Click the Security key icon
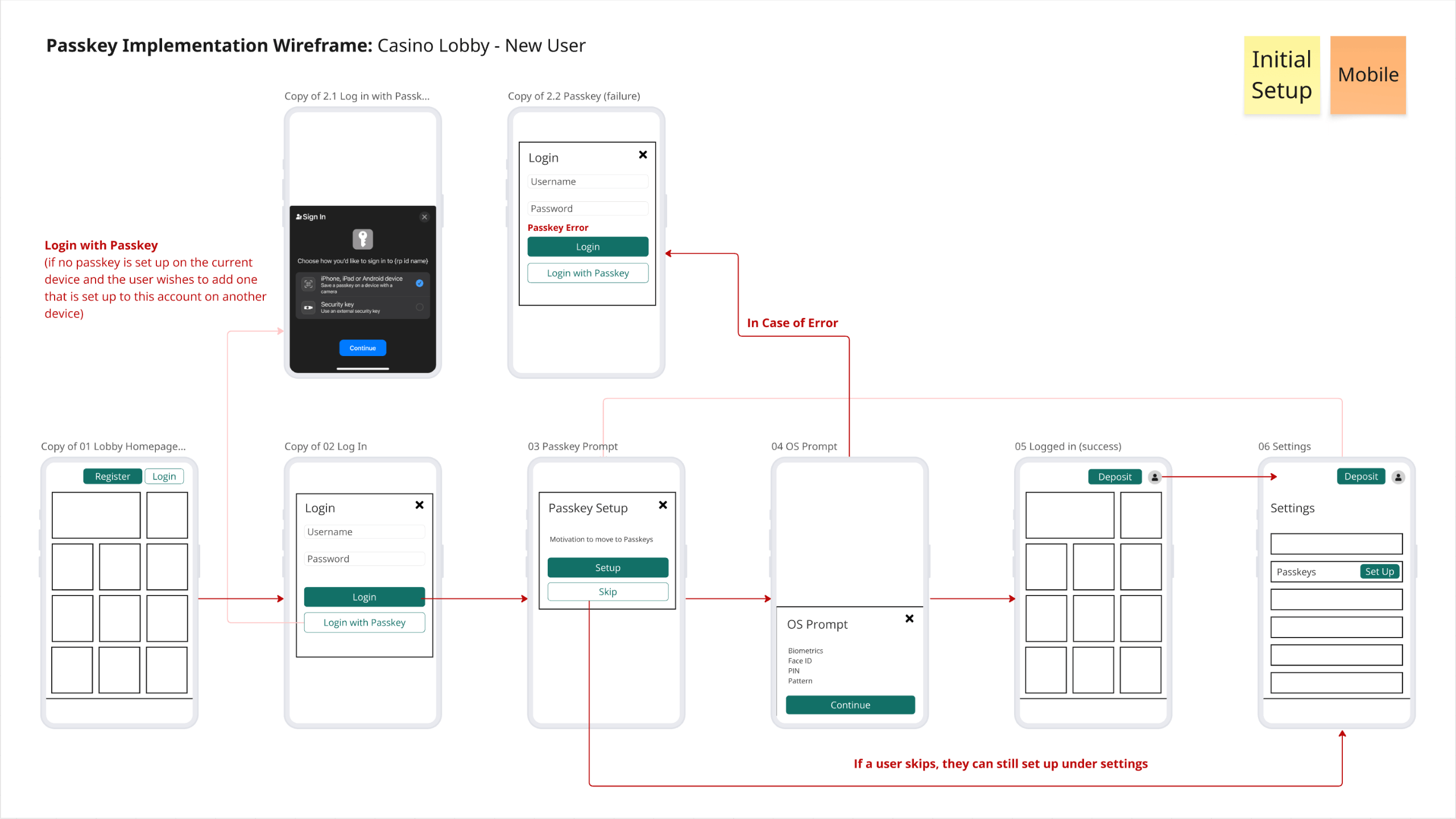Image resolution: width=1456 pixels, height=819 pixels. pyautogui.click(x=308, y=307)
